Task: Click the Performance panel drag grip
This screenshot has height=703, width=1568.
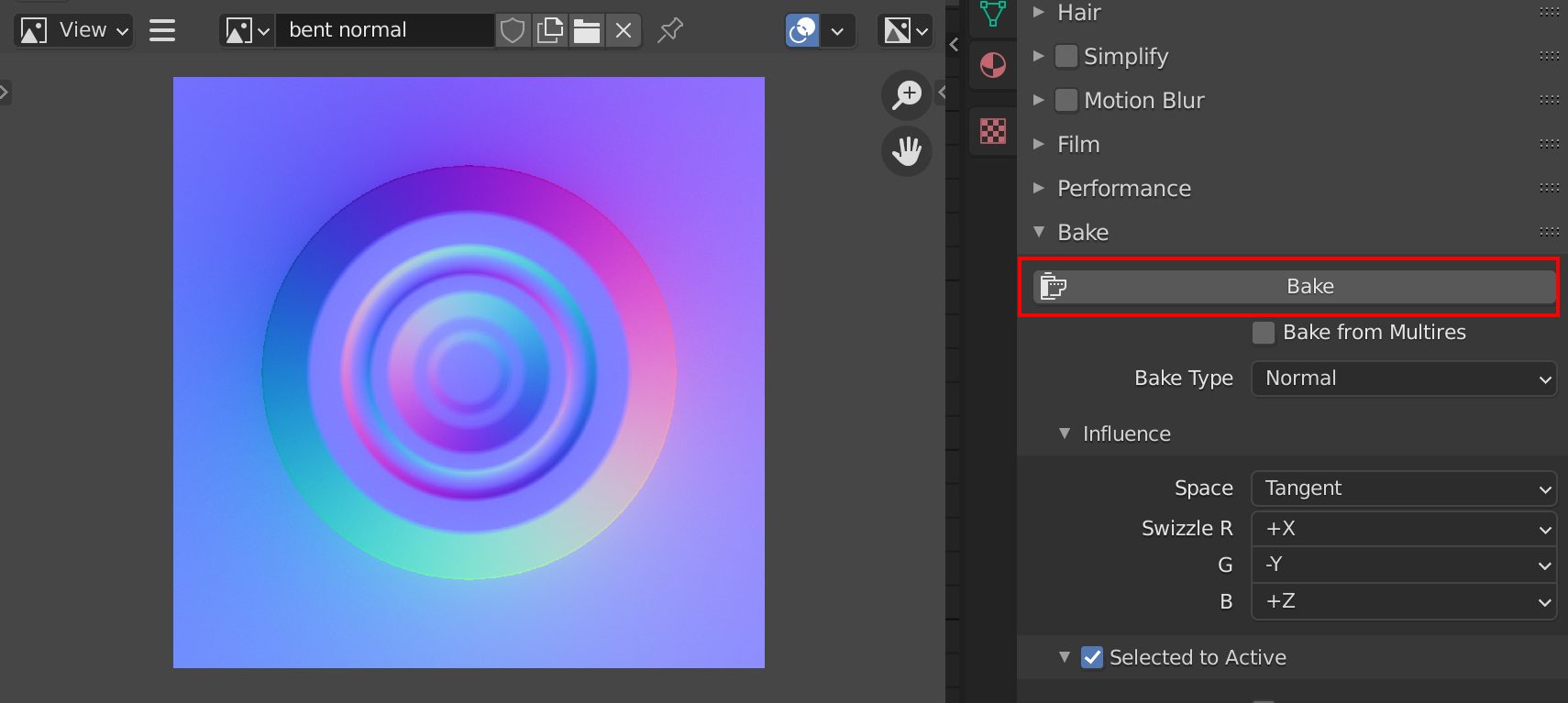Action: (x=1550, y=188)
